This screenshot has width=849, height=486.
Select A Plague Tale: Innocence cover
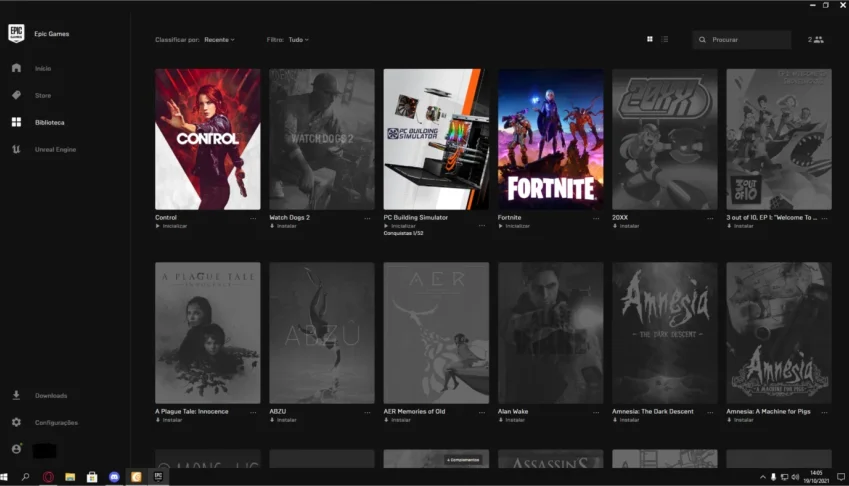(207, 333)
